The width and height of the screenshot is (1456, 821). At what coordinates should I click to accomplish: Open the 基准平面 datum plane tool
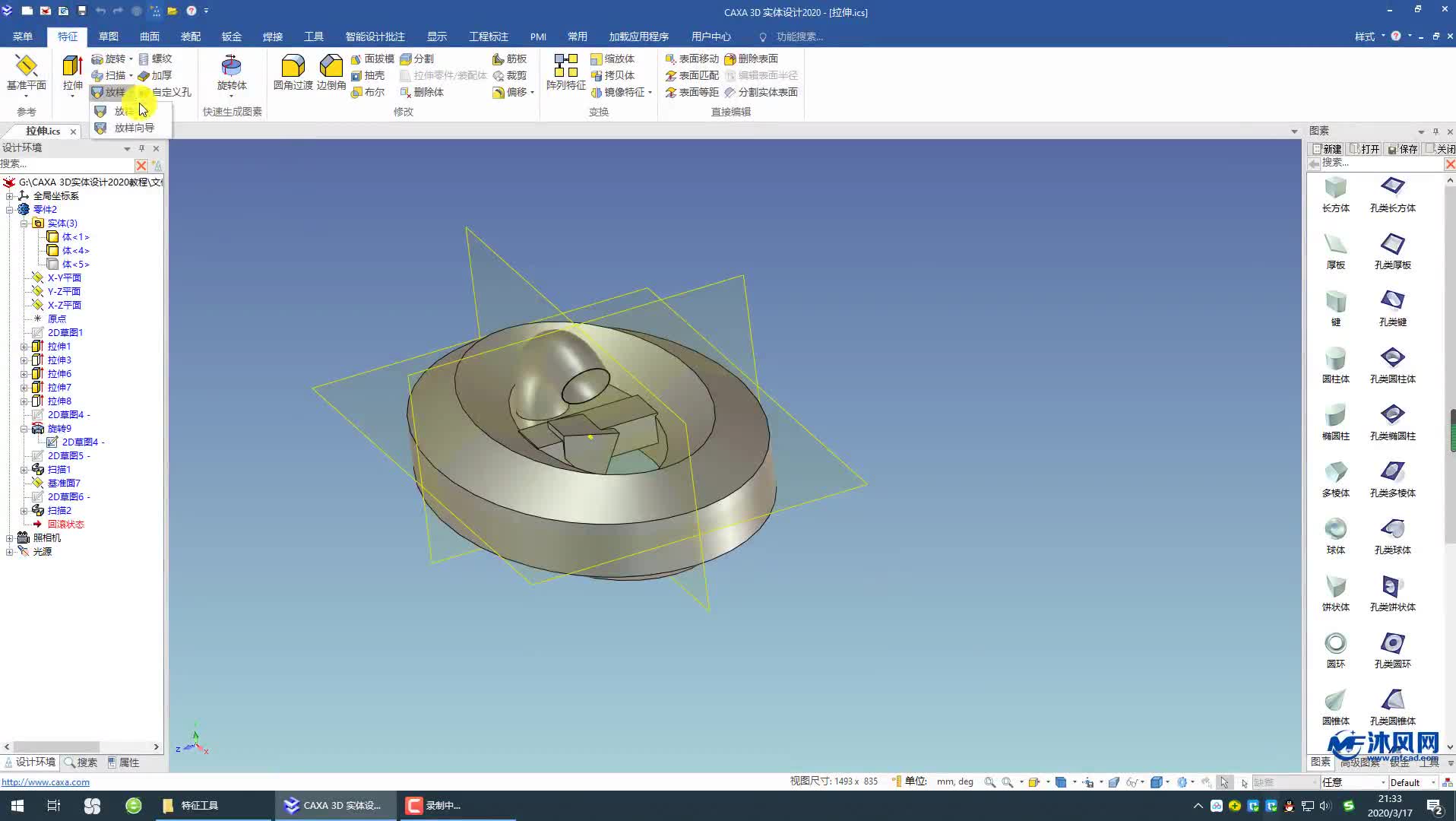click(26, 74)
